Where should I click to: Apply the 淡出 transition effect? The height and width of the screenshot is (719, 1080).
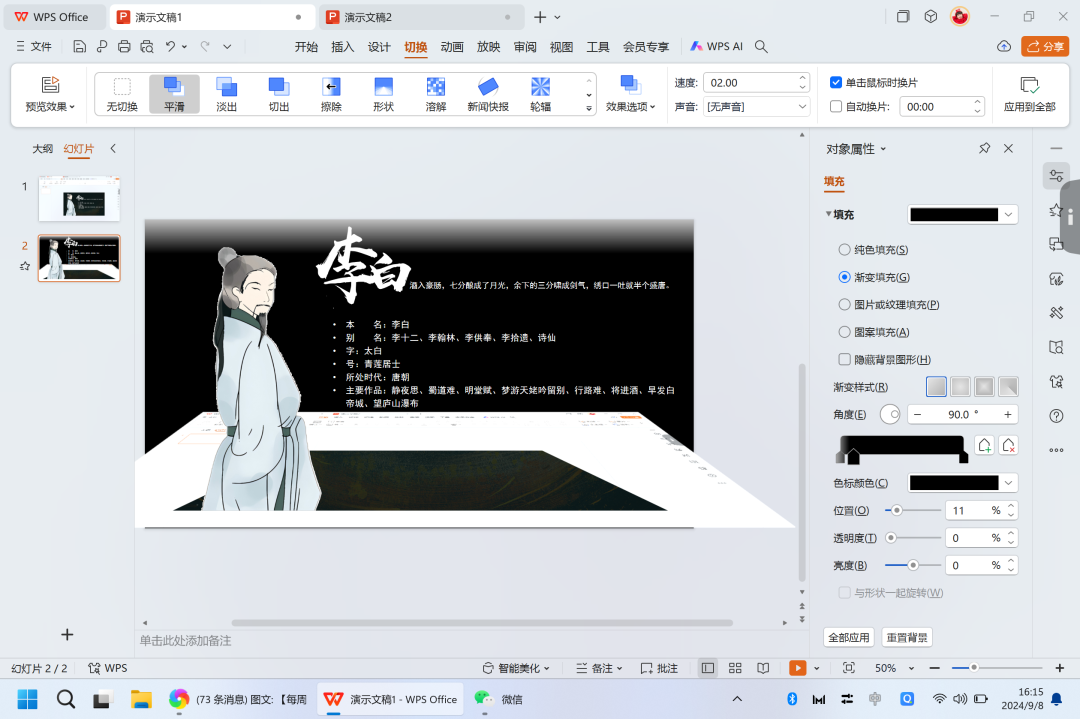(227, 94)
